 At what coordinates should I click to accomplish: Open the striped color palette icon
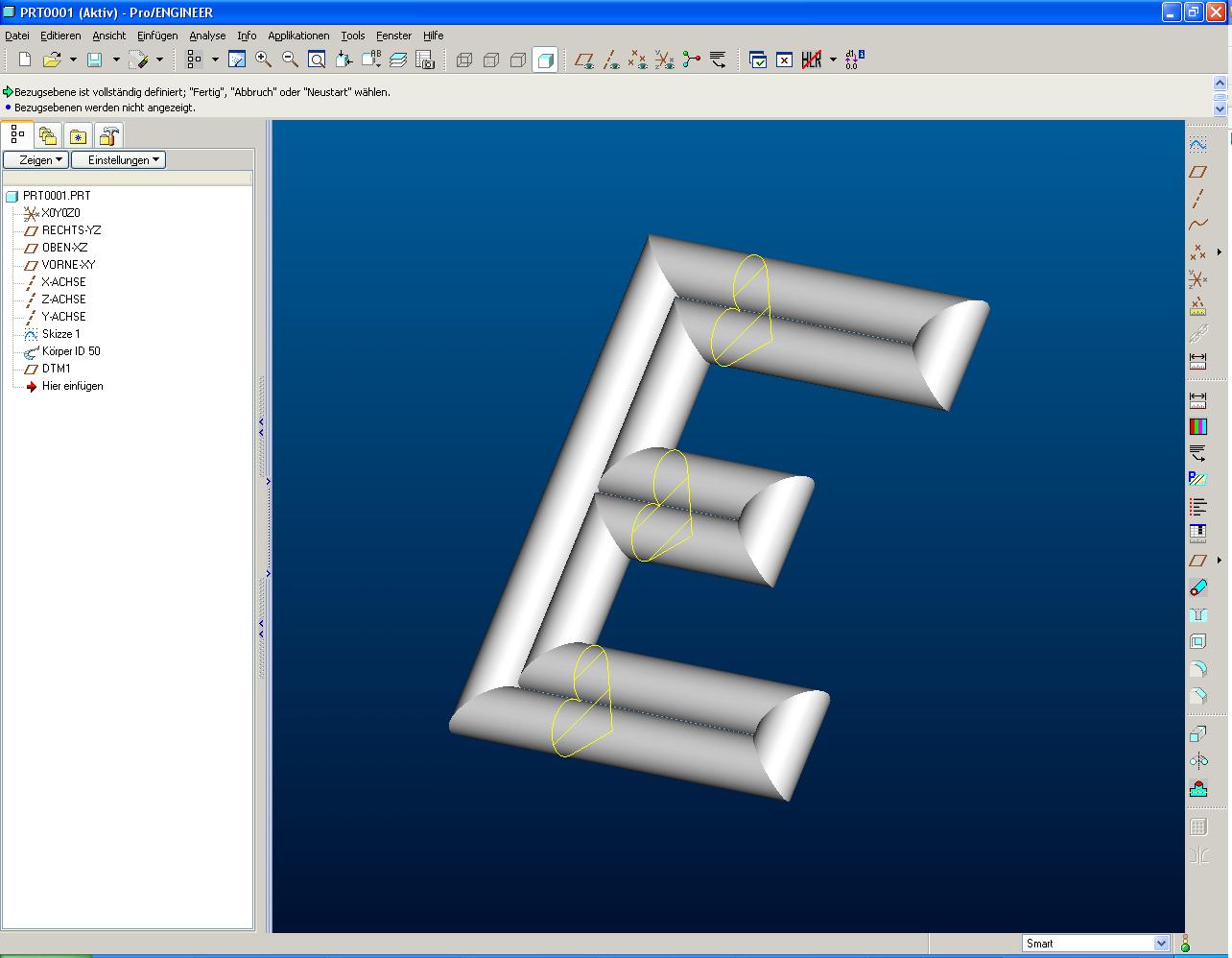click(1197, 425)
